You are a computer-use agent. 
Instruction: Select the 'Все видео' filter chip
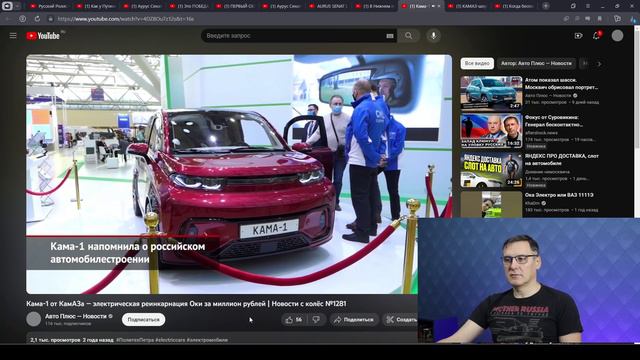pos(477,64)
